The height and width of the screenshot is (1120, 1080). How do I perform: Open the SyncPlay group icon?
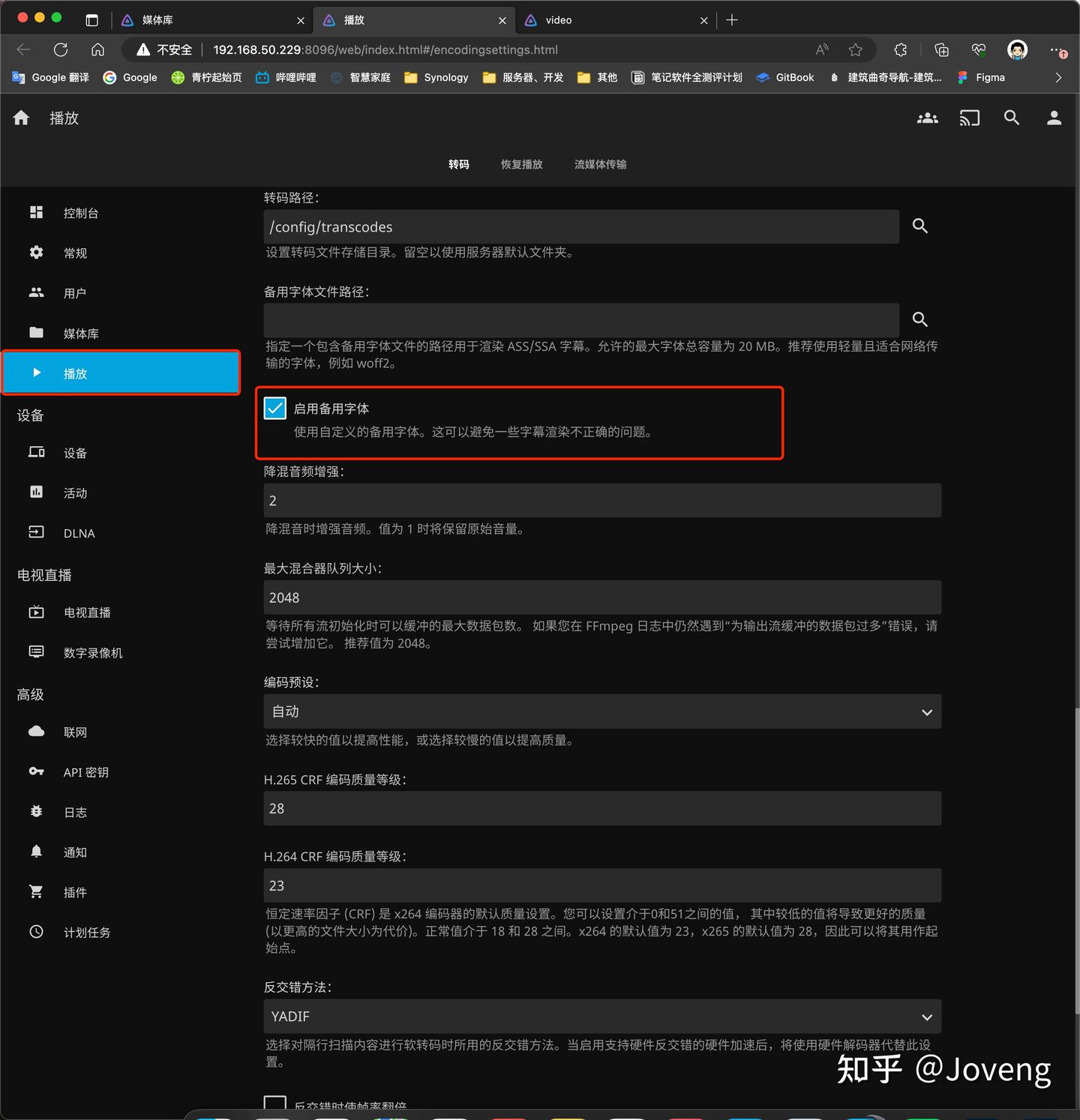(928, 118)
